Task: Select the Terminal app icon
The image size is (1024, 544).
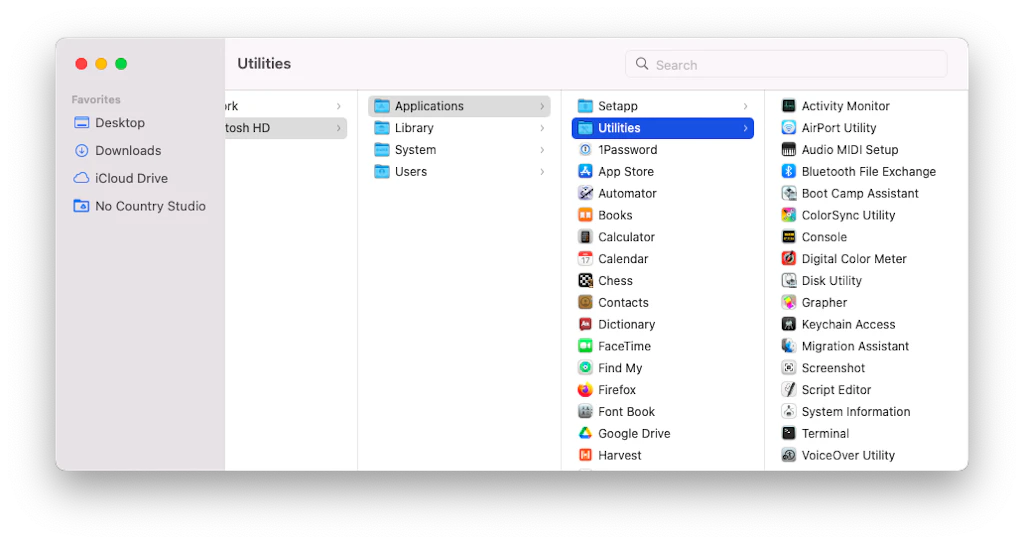Action: tap(788, 434)
